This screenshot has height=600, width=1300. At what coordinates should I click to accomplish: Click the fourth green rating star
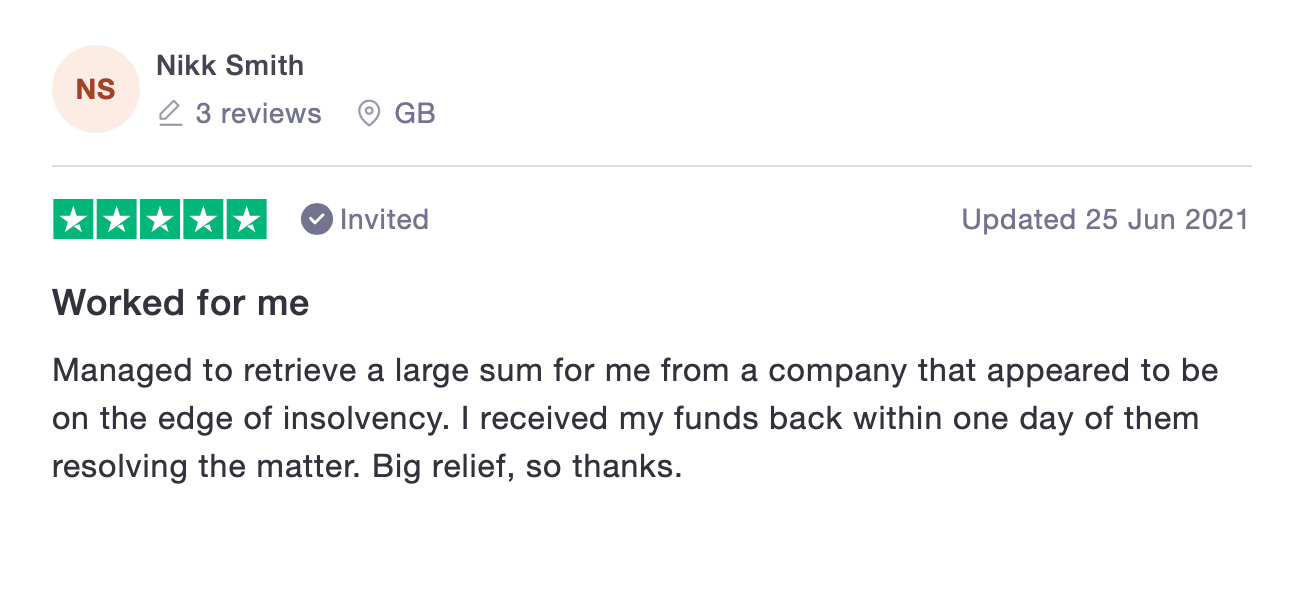[203, 220]
